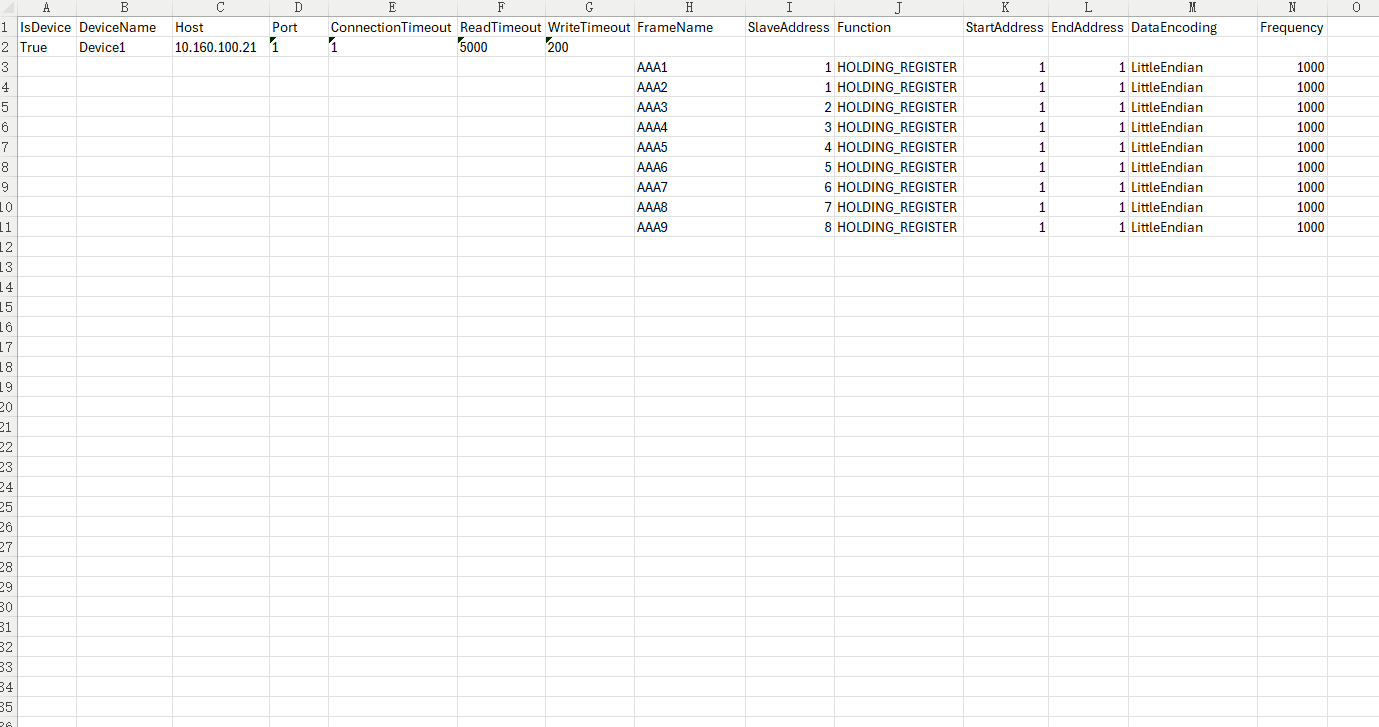The image size is (1379, 727).
Task: Select entire column J via its header
Action: (898, 7)
